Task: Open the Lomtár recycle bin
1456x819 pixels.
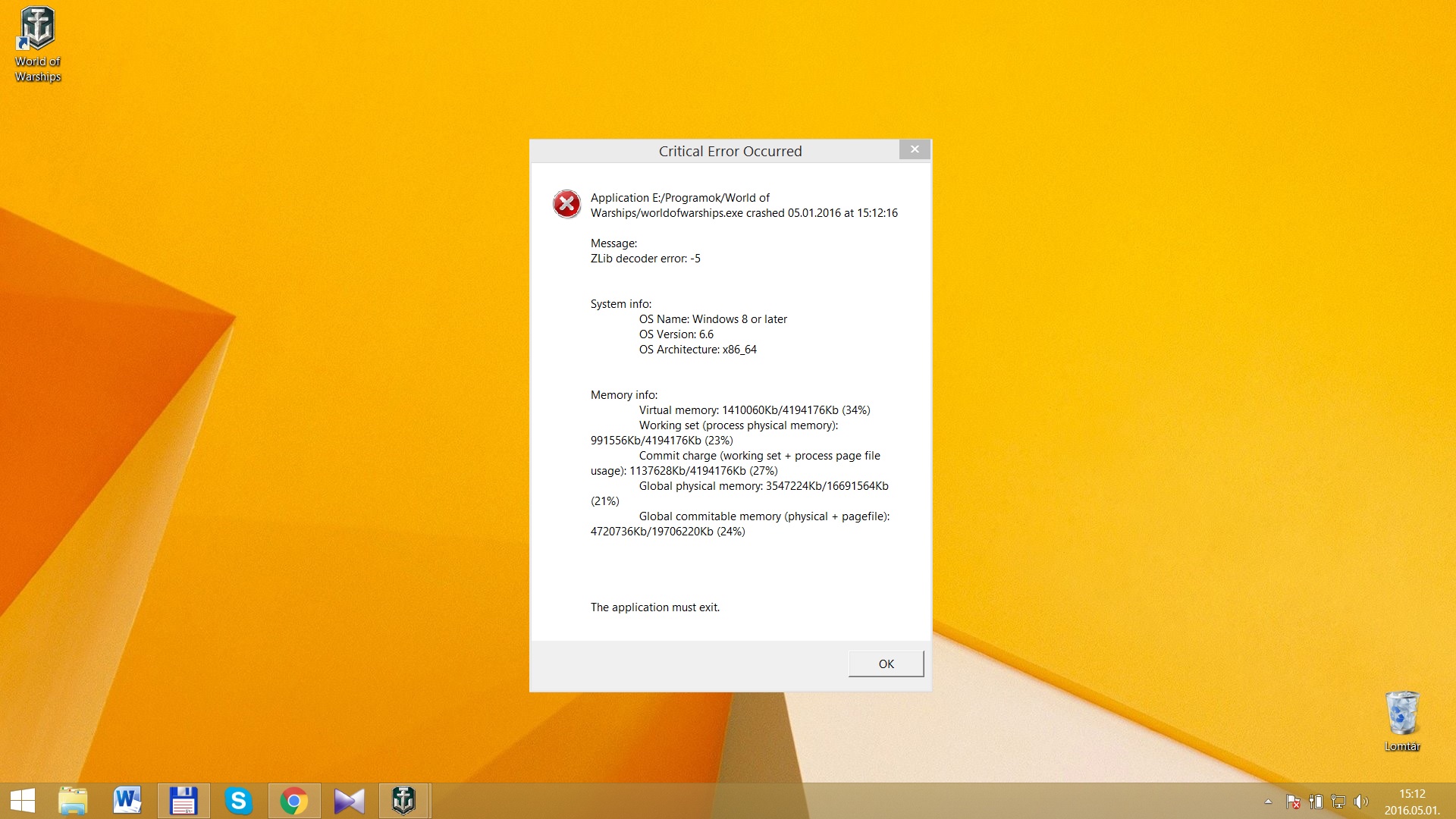Action: [x=1401, y=721]
